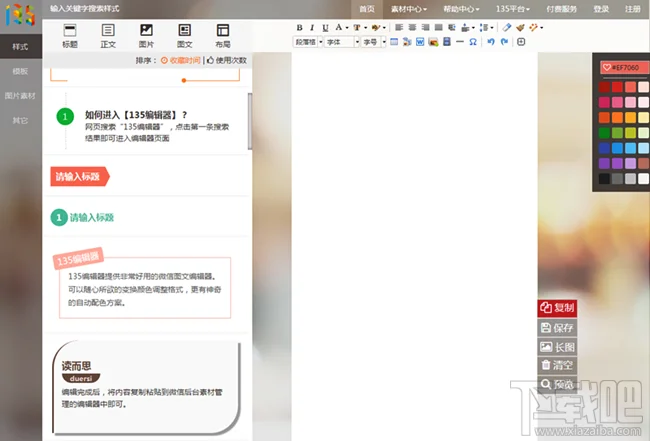Select the red arrow 请输入标题 title style
The height and width of the screenshot is (441, 650).
click(x=80, y=177)
